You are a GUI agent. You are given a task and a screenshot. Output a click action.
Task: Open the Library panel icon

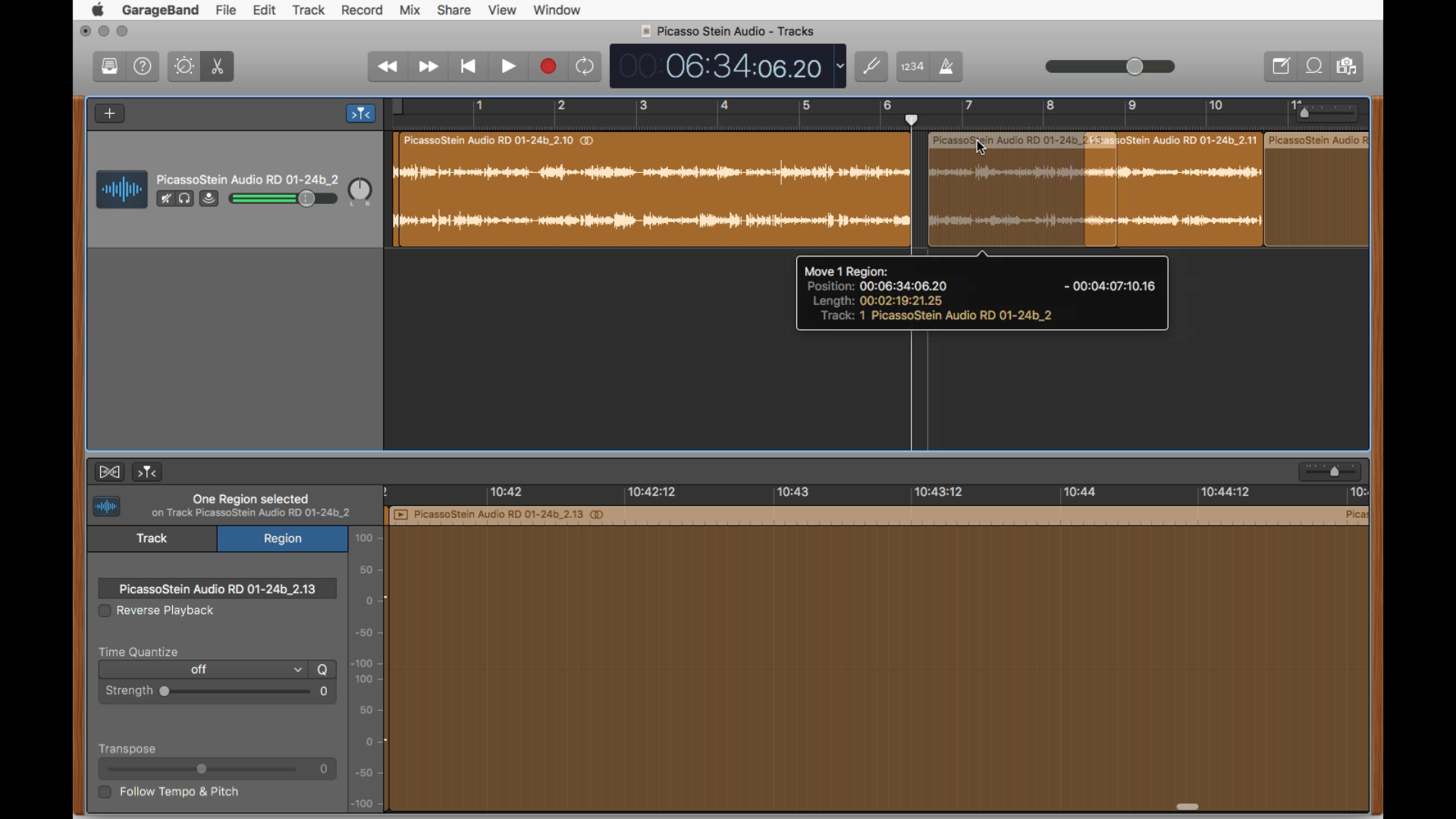click(x=110, y=67)
